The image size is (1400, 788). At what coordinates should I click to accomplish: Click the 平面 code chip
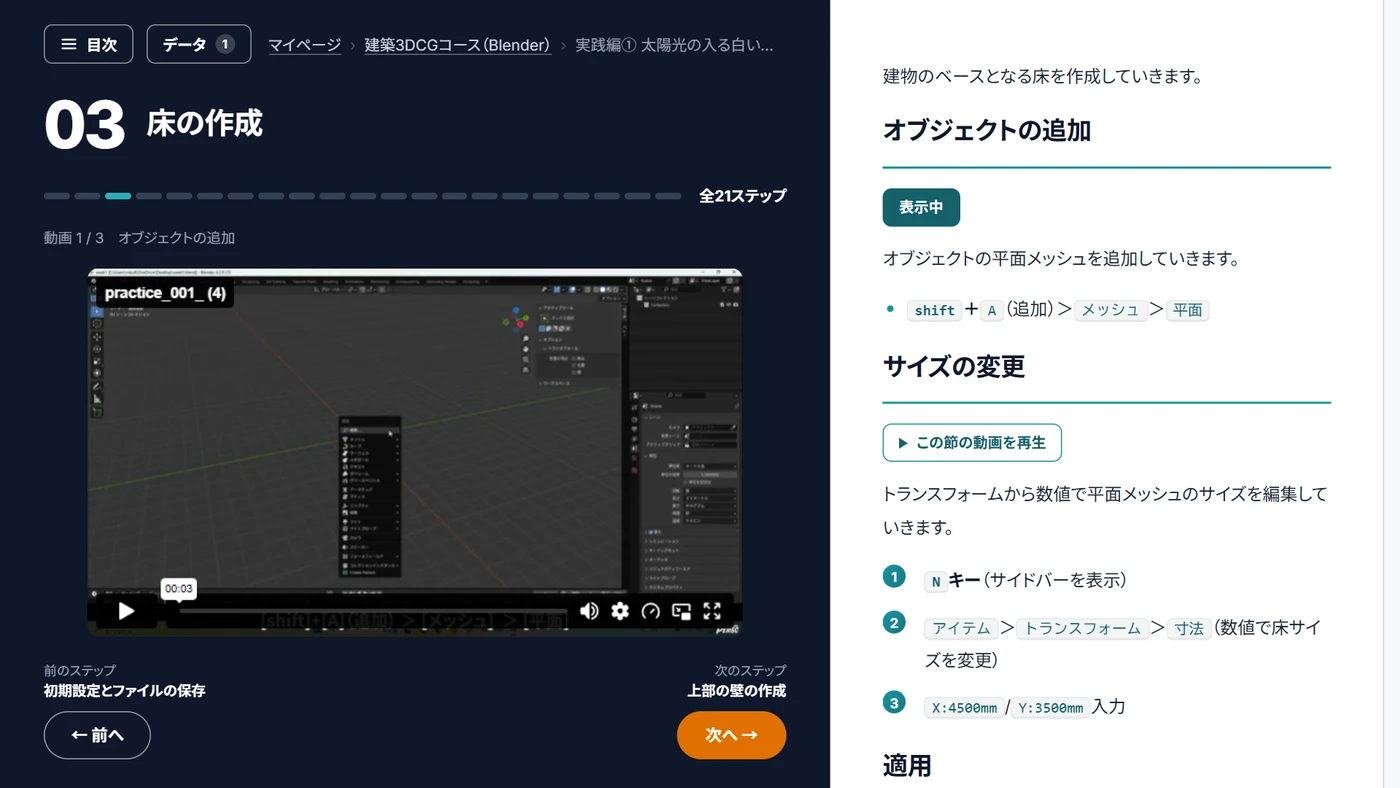click(1187, 310)
